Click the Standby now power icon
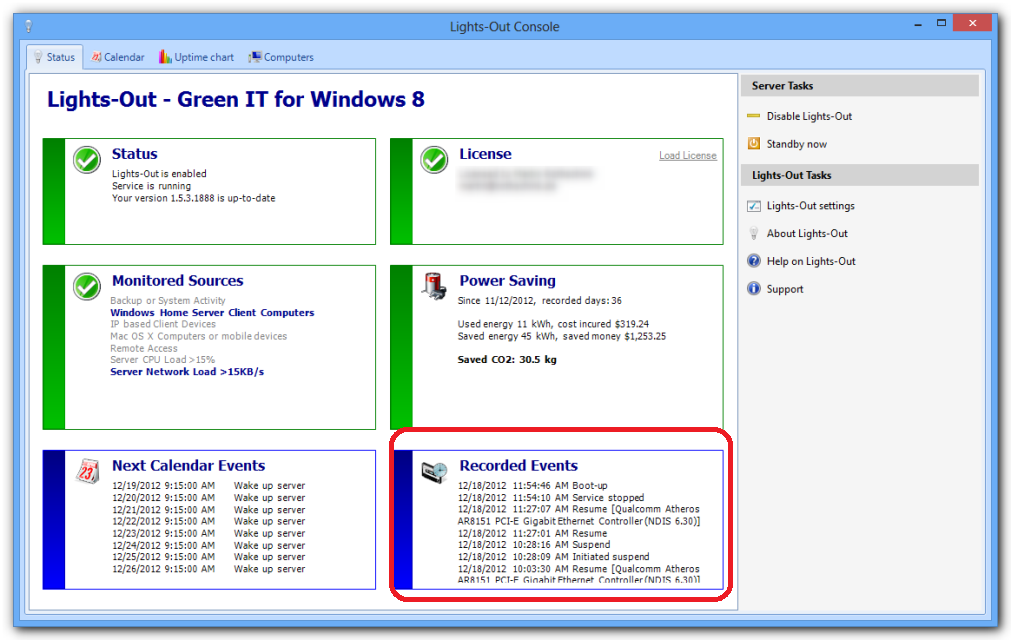 [x=754, y=144]
